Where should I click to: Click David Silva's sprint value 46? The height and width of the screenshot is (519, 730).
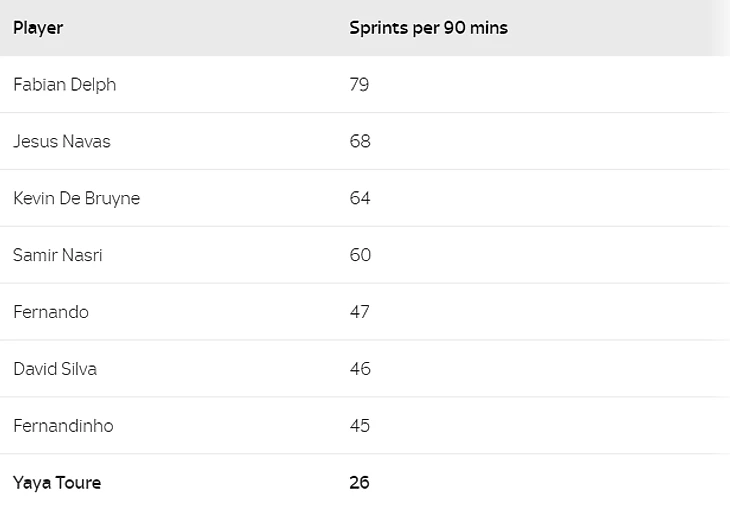[x=359, y=369]
